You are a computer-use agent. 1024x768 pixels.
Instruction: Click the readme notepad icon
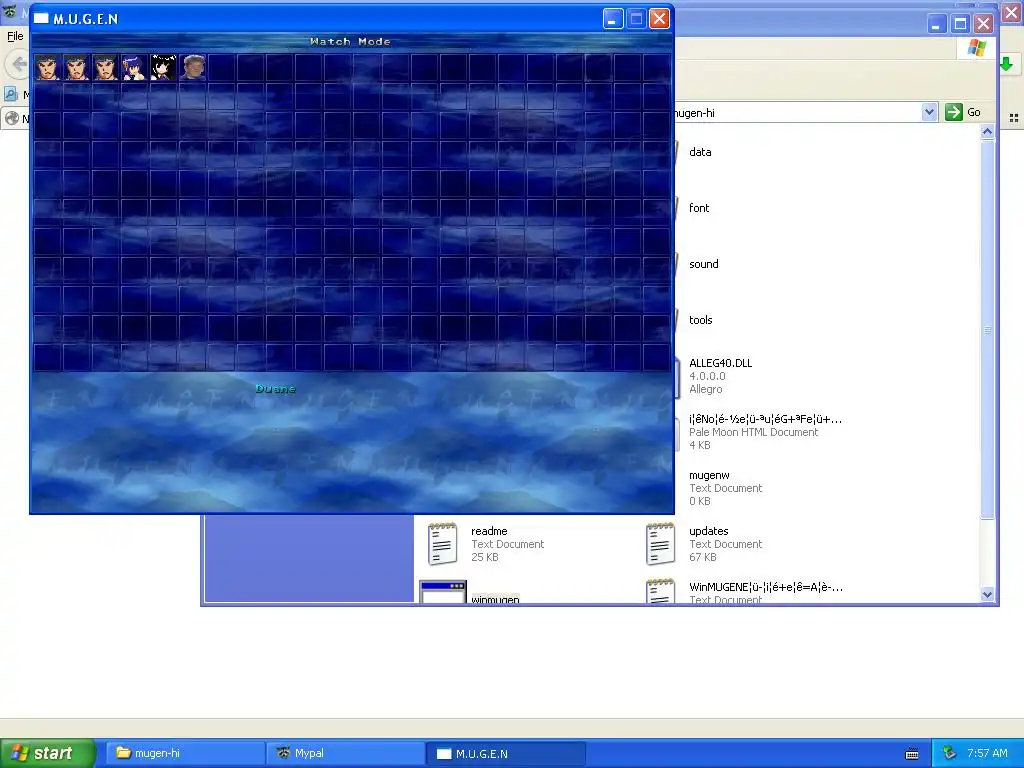[x=442, y=543]
